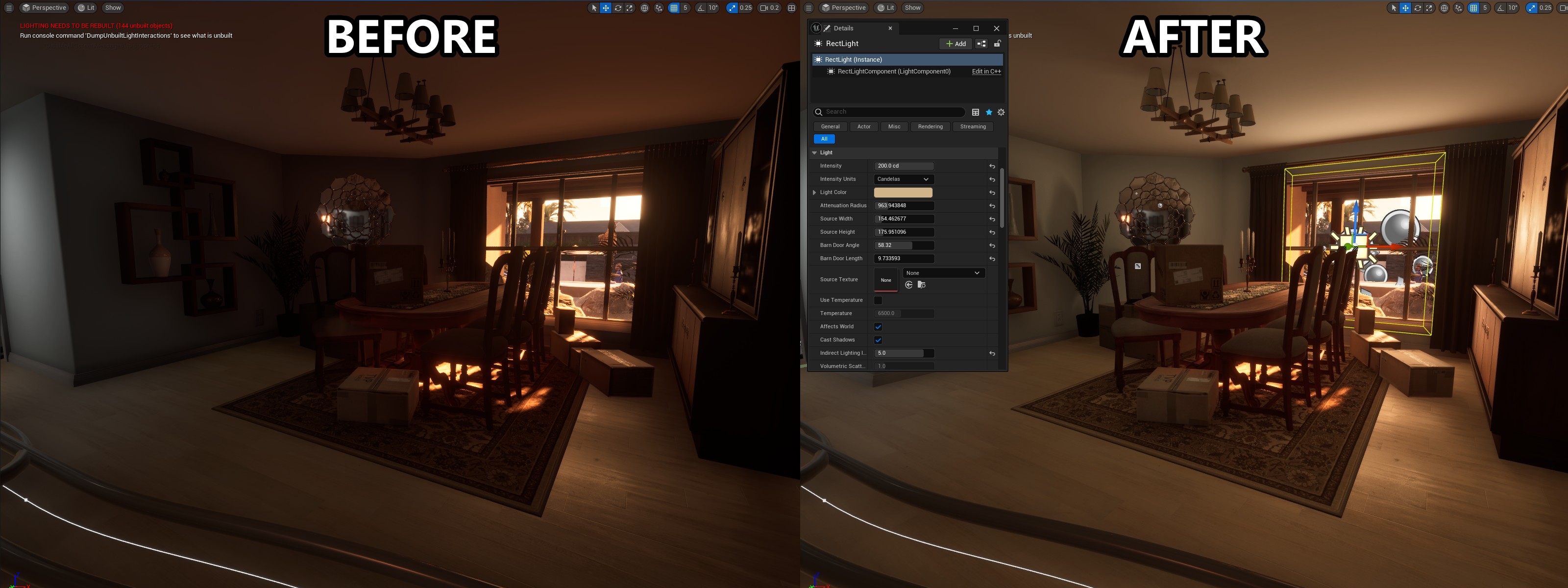Switch to the Rendering filter tab in Details
The height and width of the screenshot is (588, 1568).
pyautogui.click(x=930, y=126)
